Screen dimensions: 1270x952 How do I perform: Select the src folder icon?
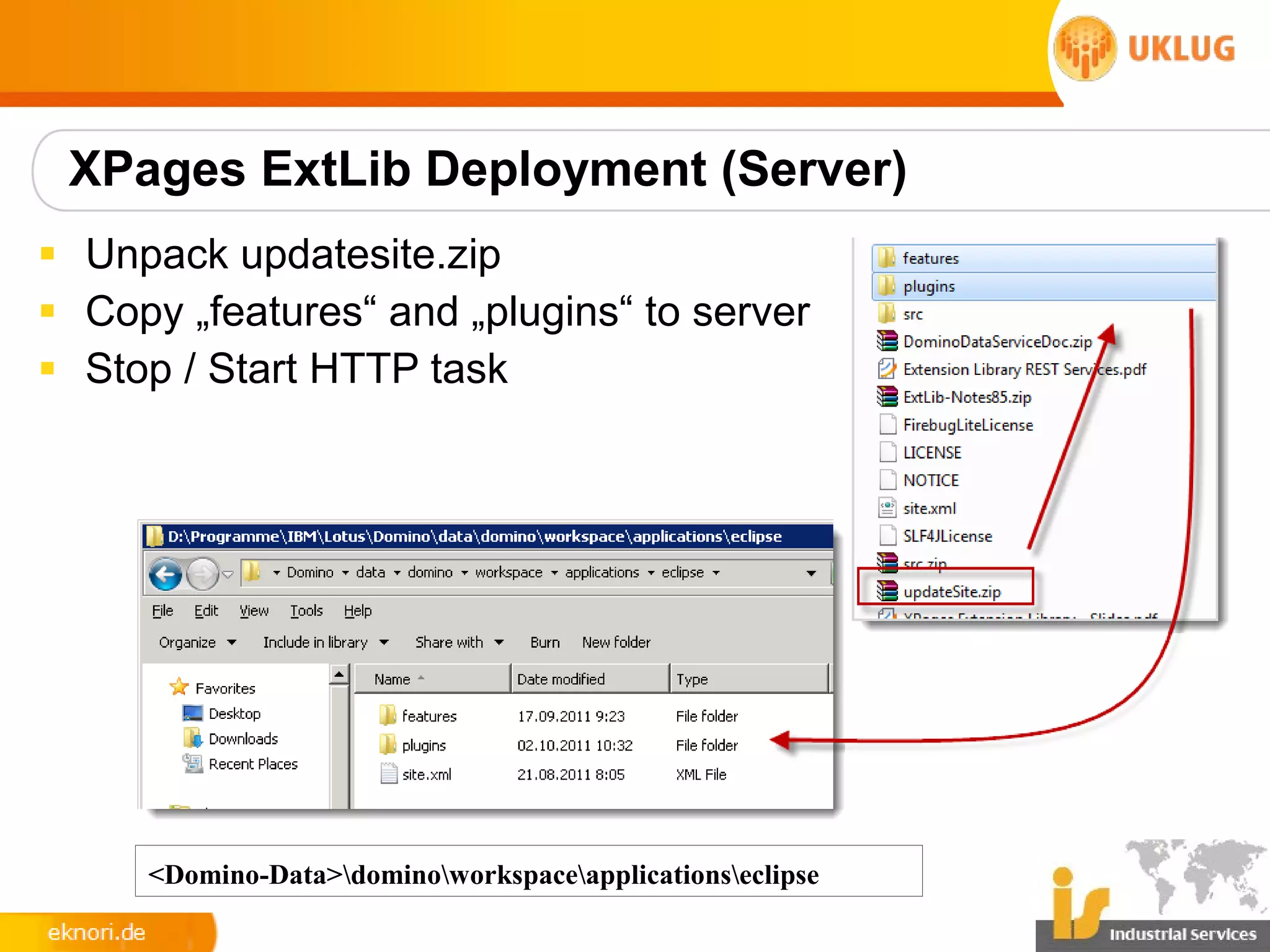click(887, 314)
